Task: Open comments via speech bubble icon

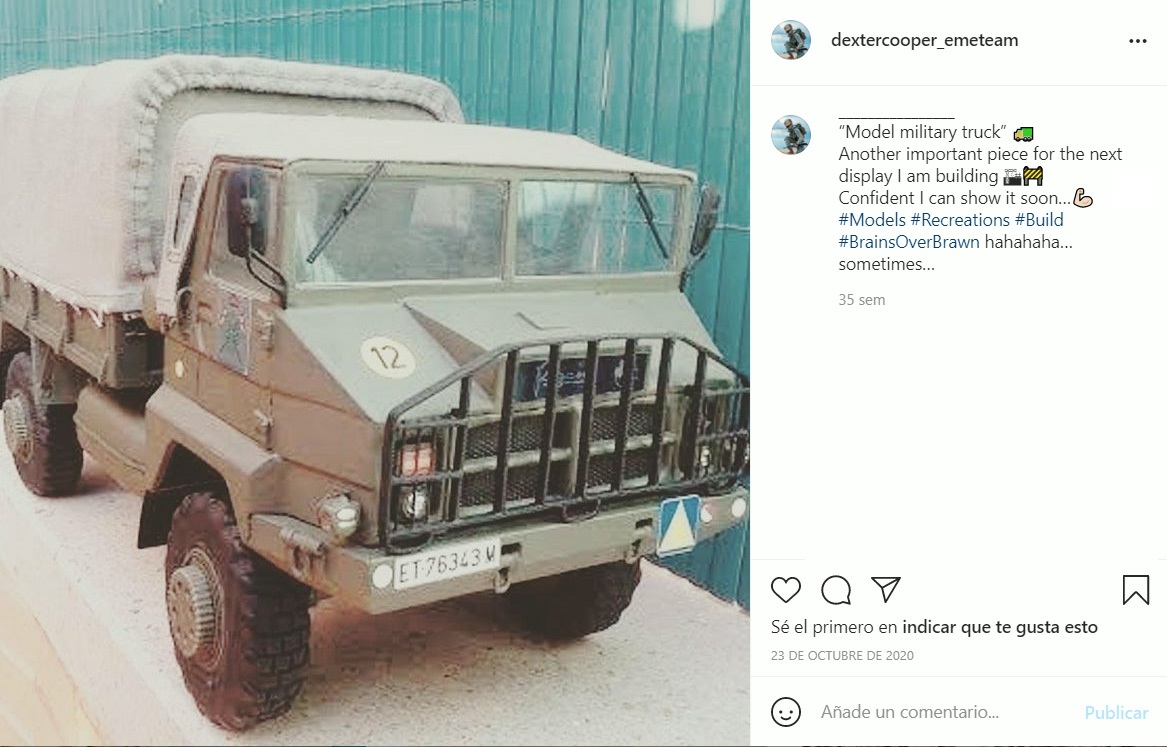Action: (836, 590)
